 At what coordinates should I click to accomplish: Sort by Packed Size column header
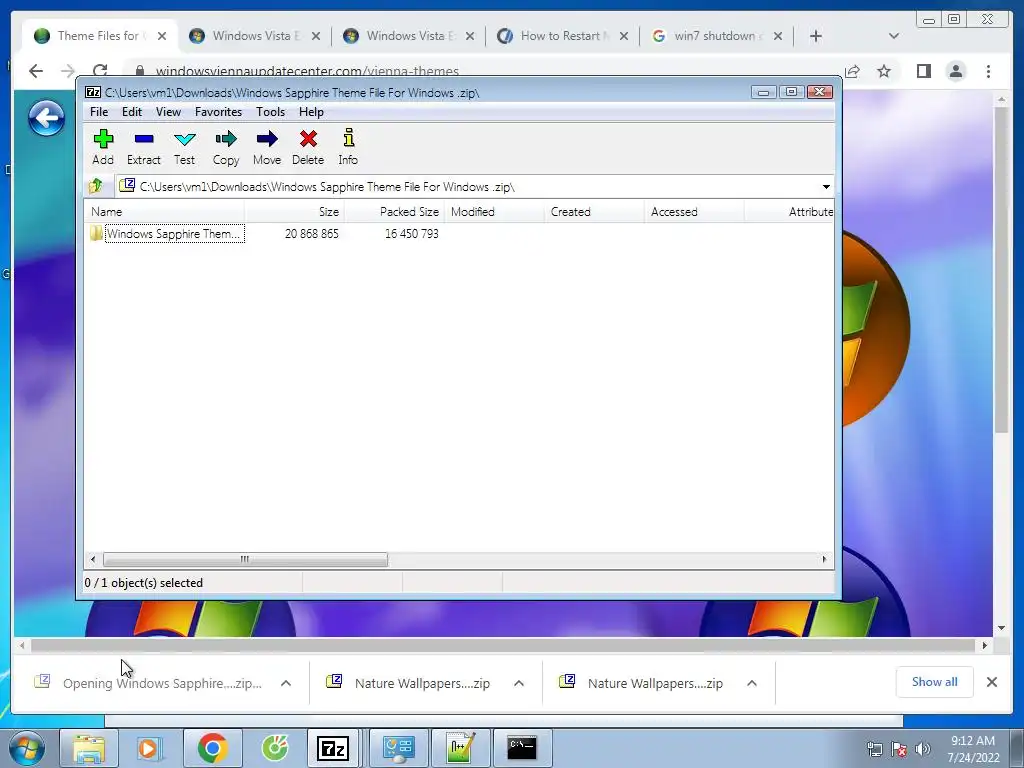click(394, 212)
